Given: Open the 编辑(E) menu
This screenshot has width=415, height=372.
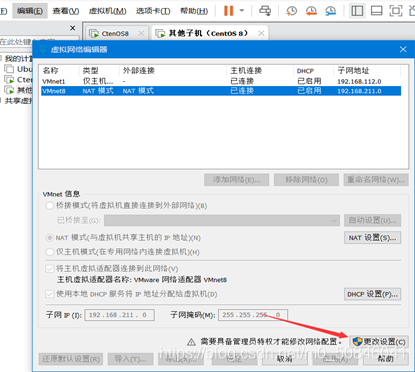Looking at the screenshot, I should click(30, 11).
